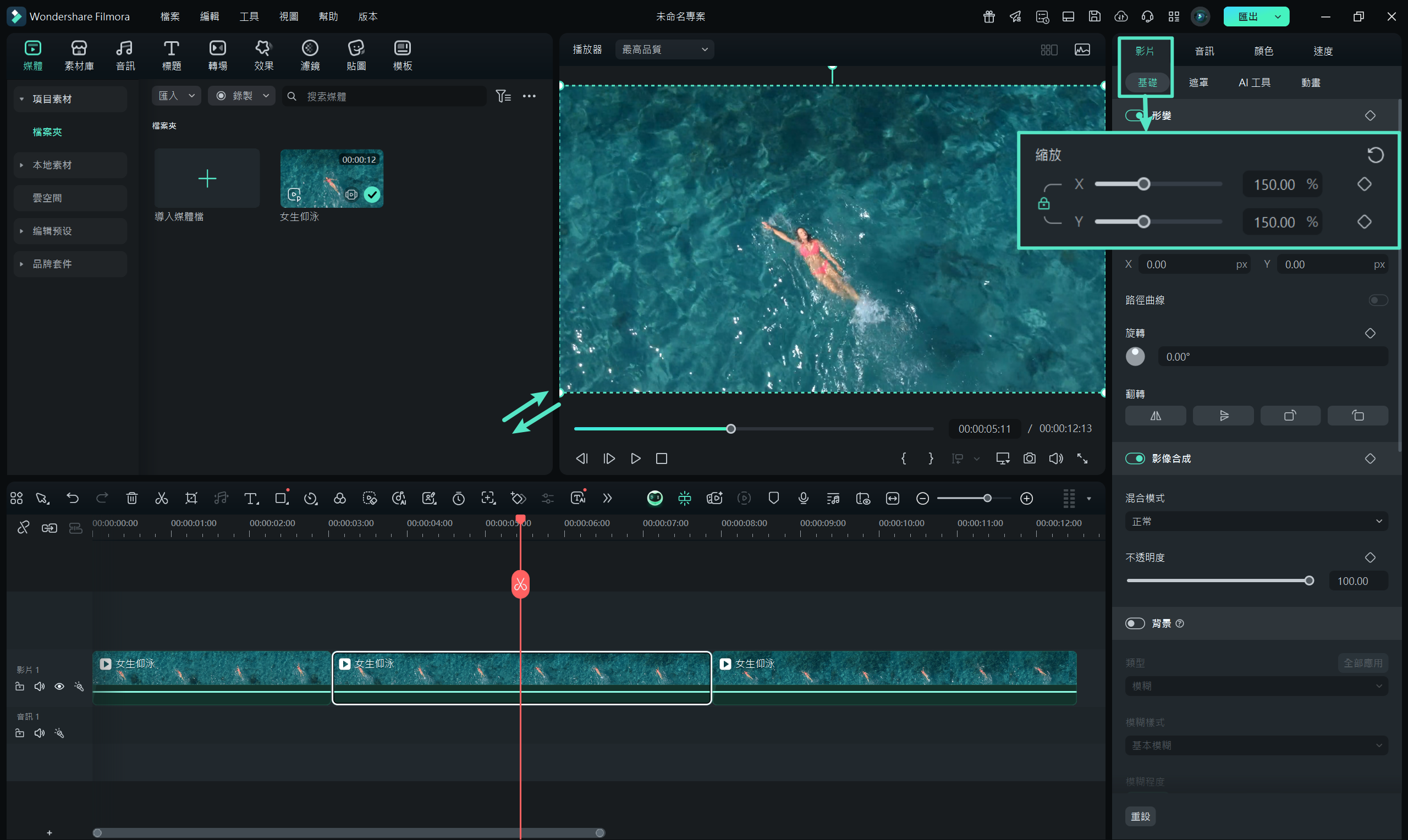The image size is (1408, 840).
Task: Click the delete trash icon
Action: tap(132, 498)
